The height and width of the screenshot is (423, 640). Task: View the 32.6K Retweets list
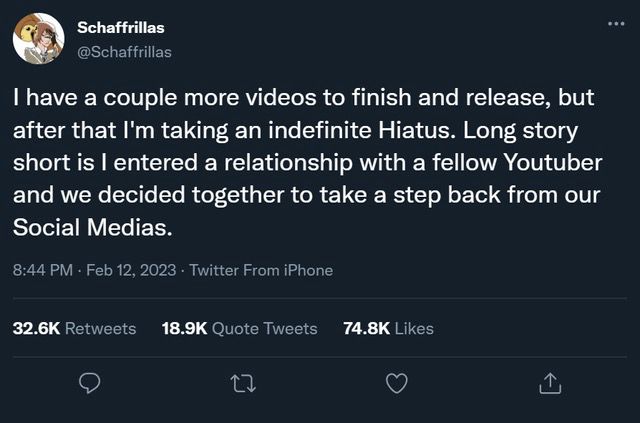[75, 328]
